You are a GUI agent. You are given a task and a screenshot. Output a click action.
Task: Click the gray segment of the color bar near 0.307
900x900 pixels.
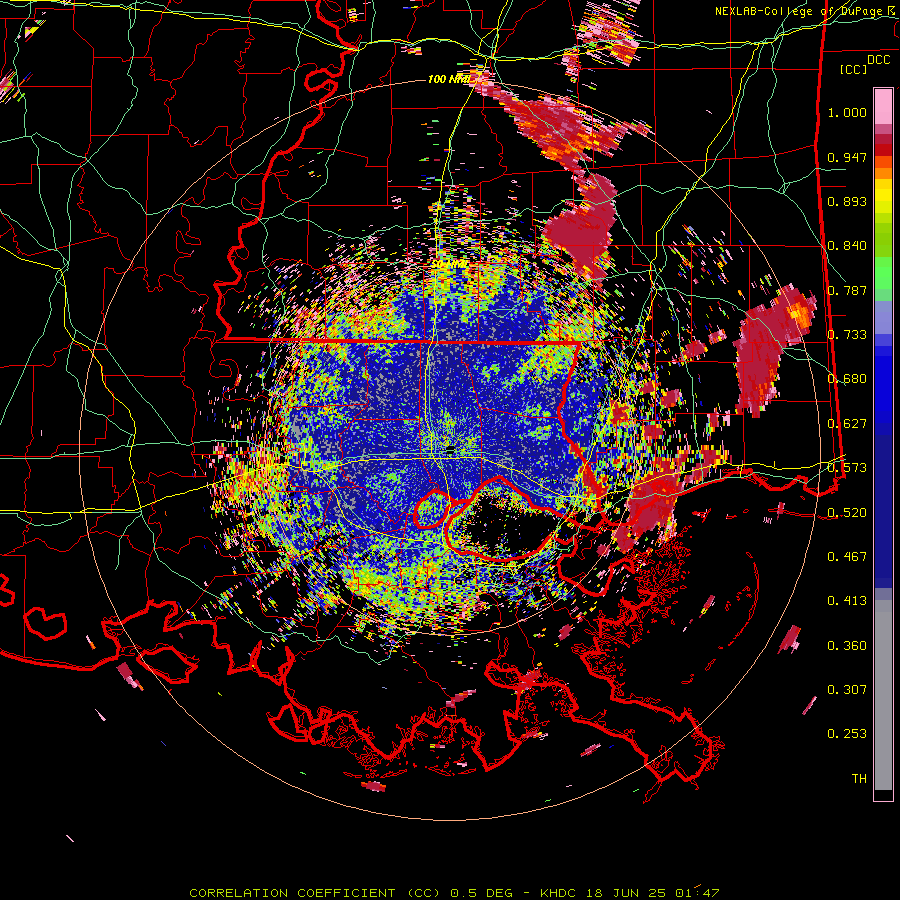pos(883,695)
